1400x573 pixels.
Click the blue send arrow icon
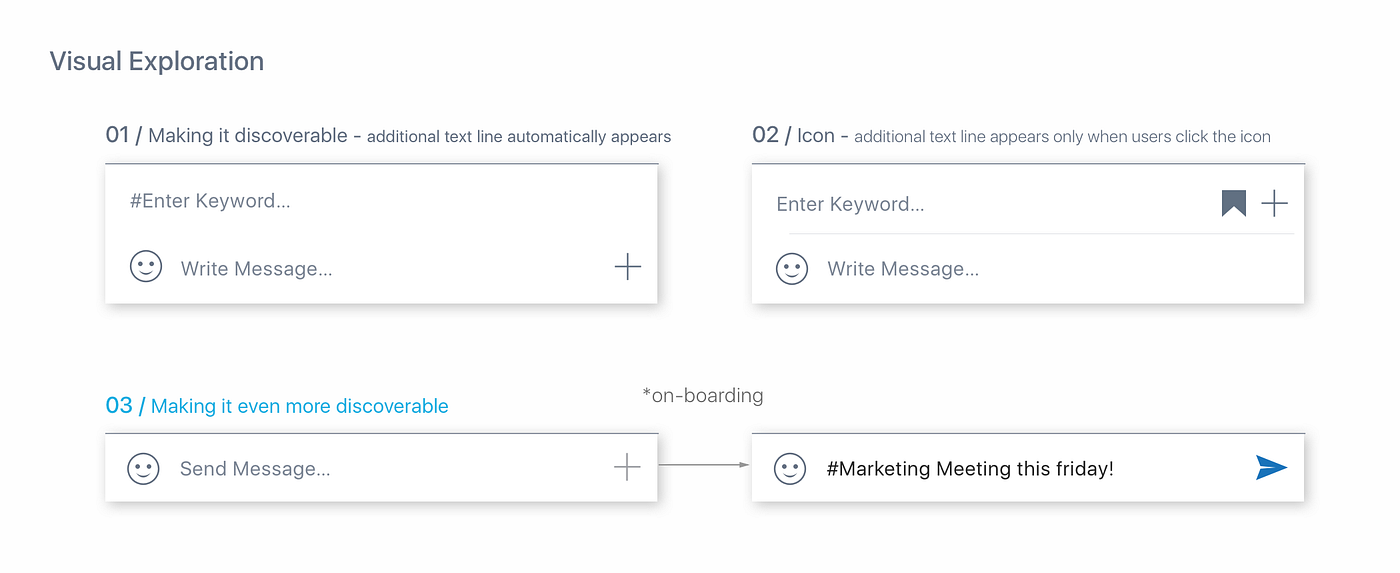click(1271, 467)
